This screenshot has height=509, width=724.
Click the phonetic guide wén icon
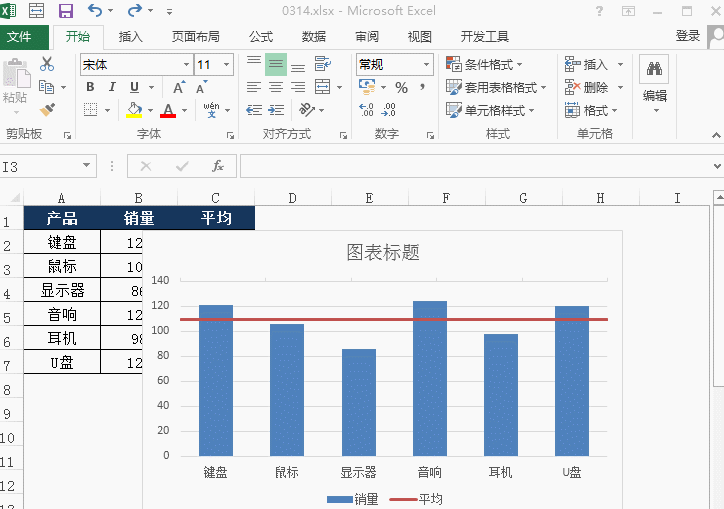coord(211,110)
